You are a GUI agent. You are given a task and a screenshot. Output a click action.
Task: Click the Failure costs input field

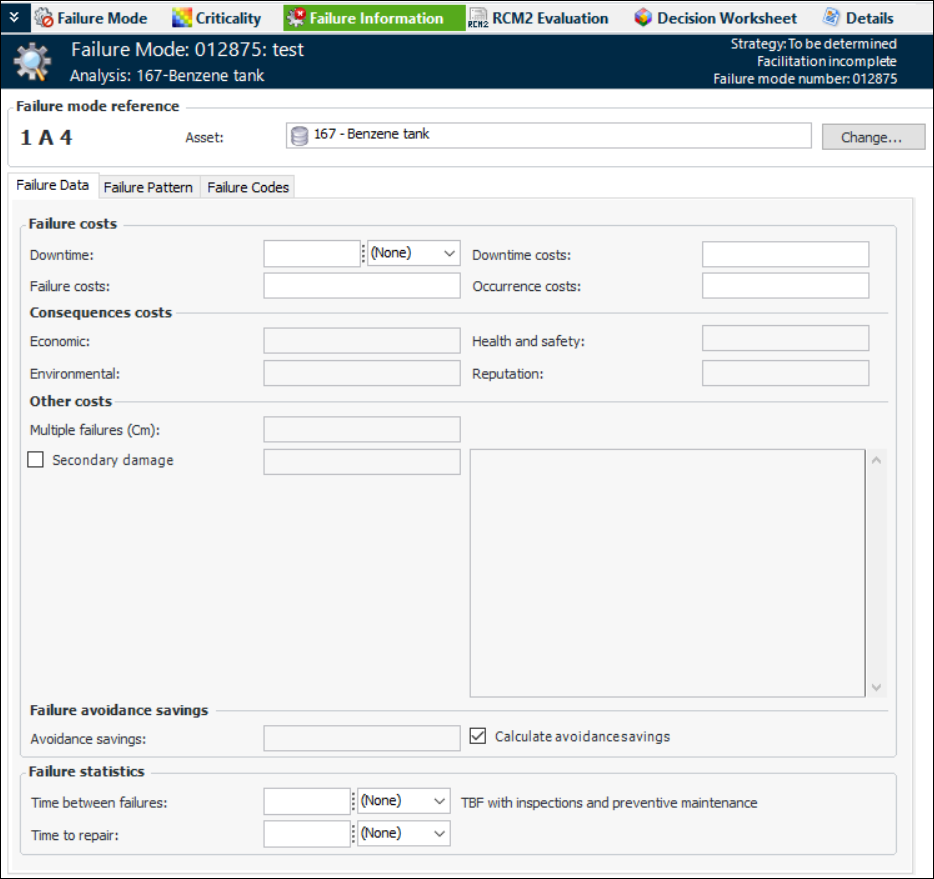[362, 286]
